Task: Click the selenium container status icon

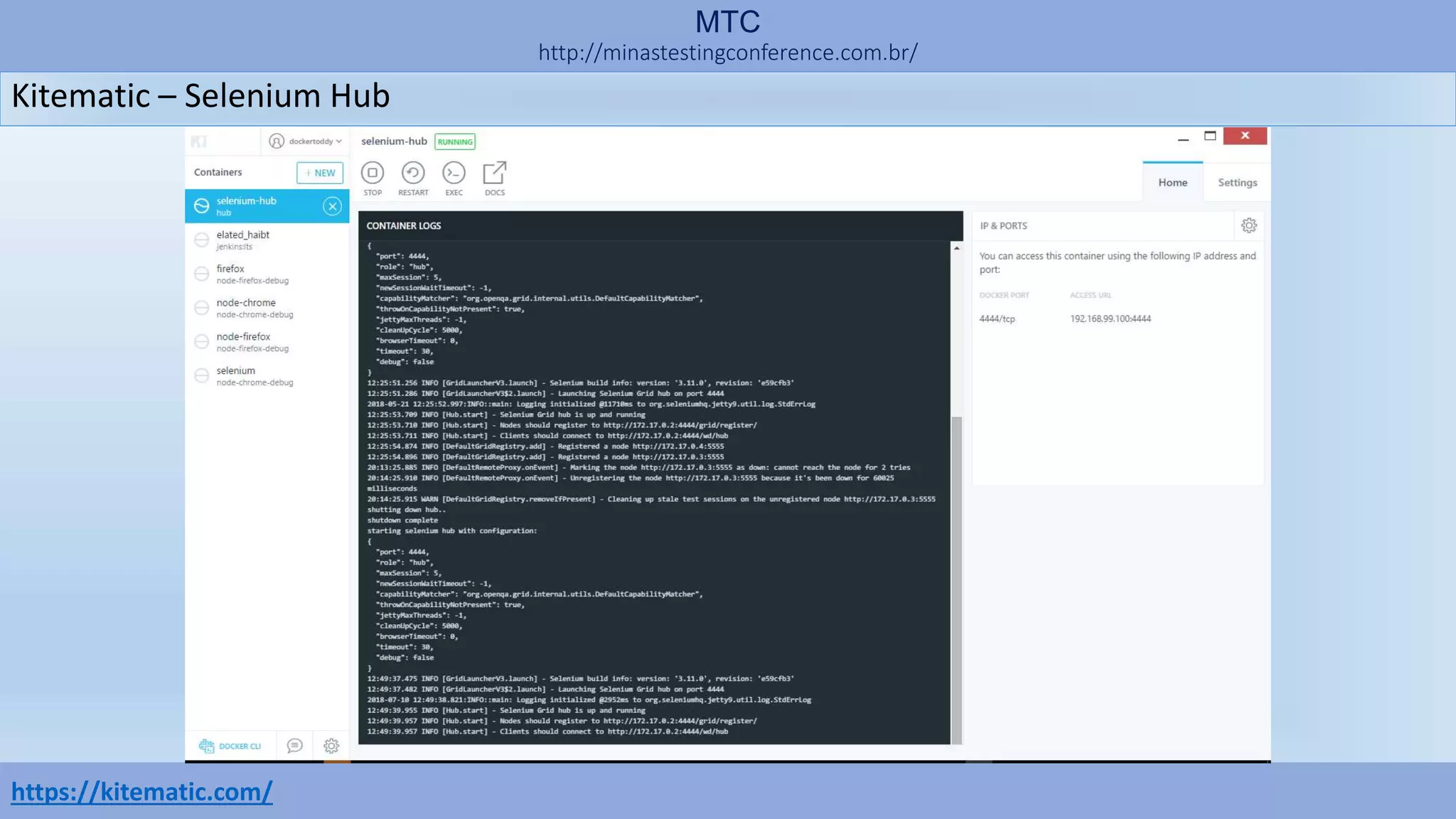Action: click(202, 375)
